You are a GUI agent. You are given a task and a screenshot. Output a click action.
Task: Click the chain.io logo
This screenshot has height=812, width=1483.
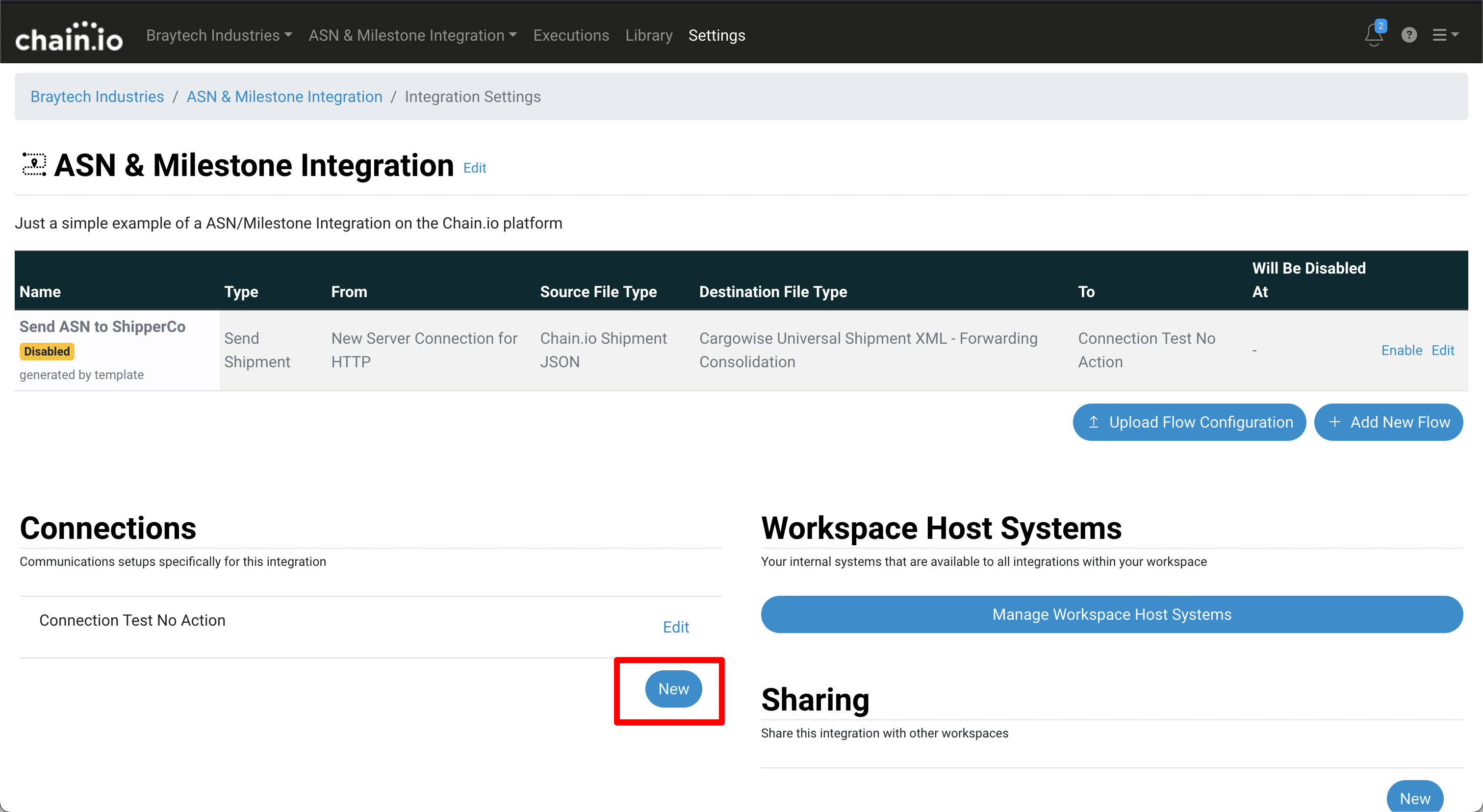click(x=69, y=36)
